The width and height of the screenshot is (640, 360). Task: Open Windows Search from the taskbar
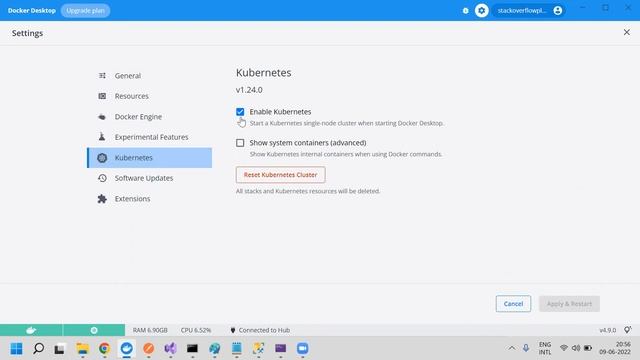38,349
